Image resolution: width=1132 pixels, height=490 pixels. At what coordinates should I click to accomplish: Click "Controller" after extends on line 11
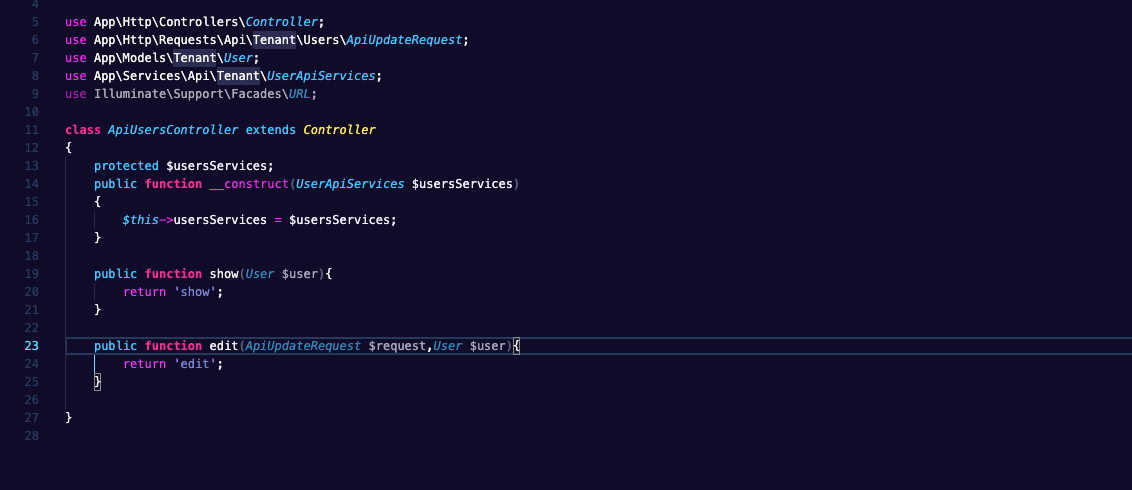[x=339, y=130]
